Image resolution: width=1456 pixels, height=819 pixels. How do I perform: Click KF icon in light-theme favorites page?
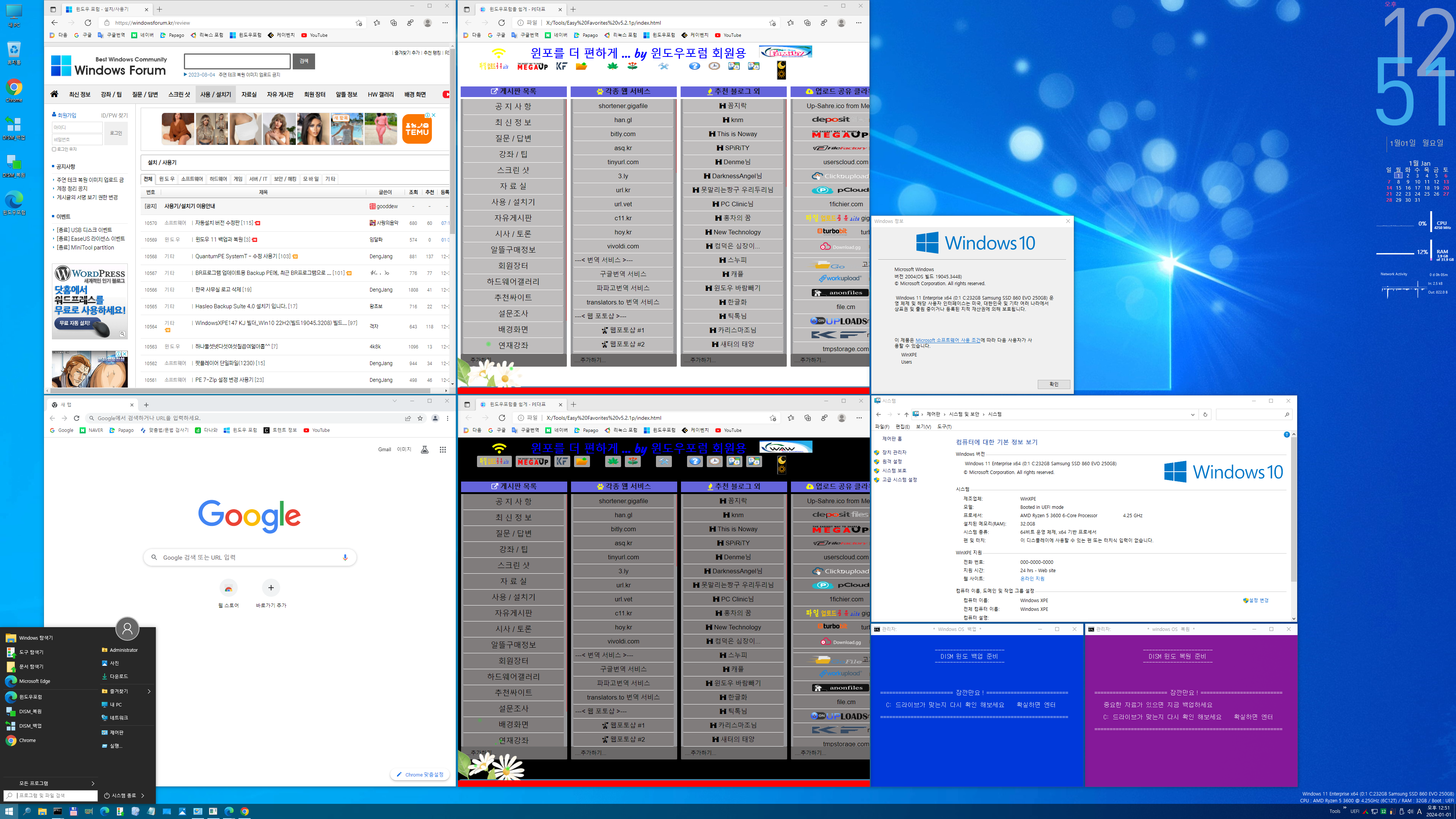(x=561, y=66)
